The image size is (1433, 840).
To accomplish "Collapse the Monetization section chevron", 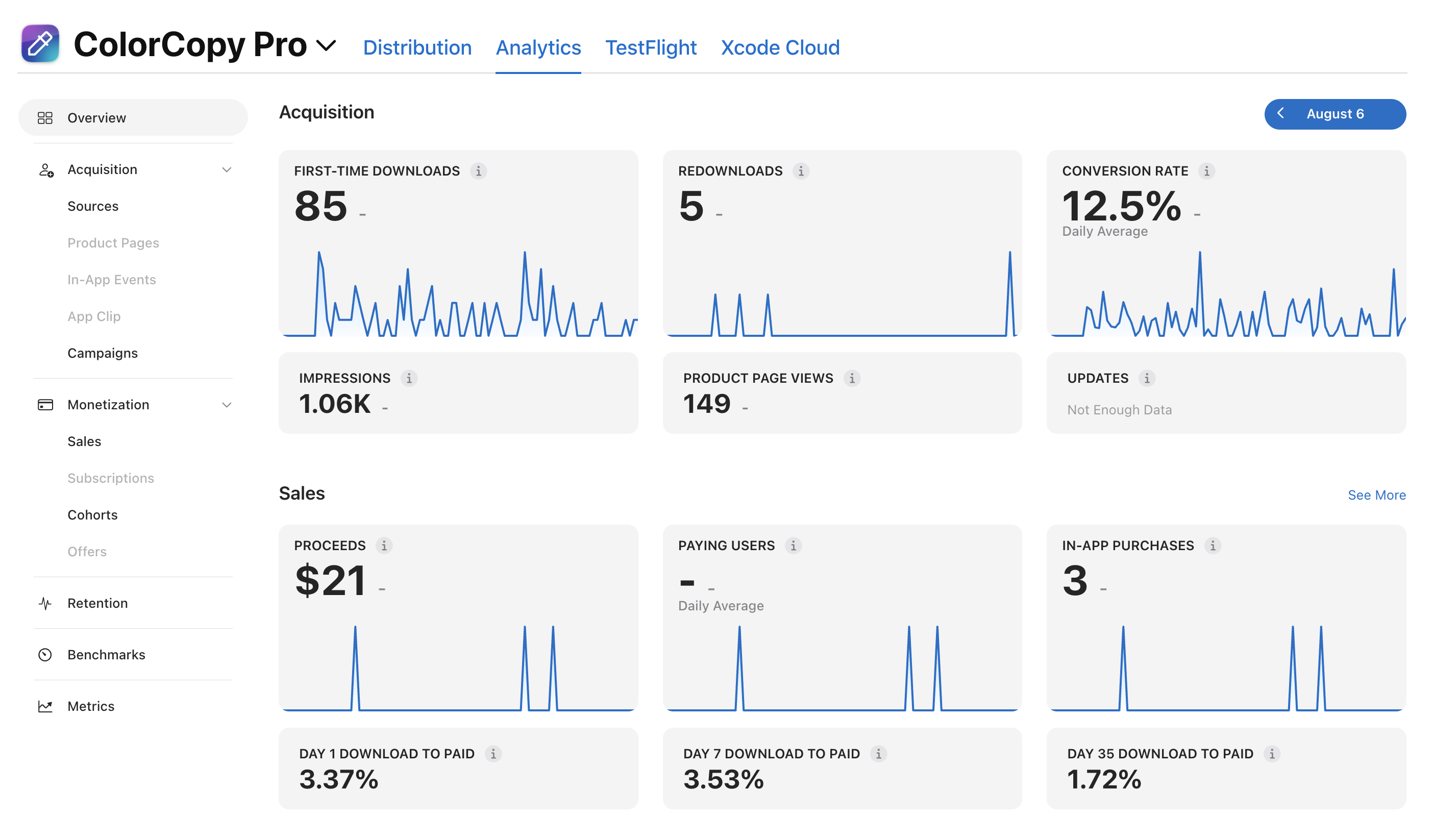I will pyautogui.click(x=226, y=405).
